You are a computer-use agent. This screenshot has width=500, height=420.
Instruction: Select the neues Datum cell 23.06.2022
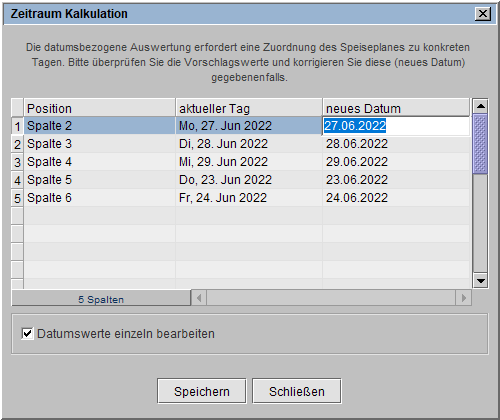[396, 180]
